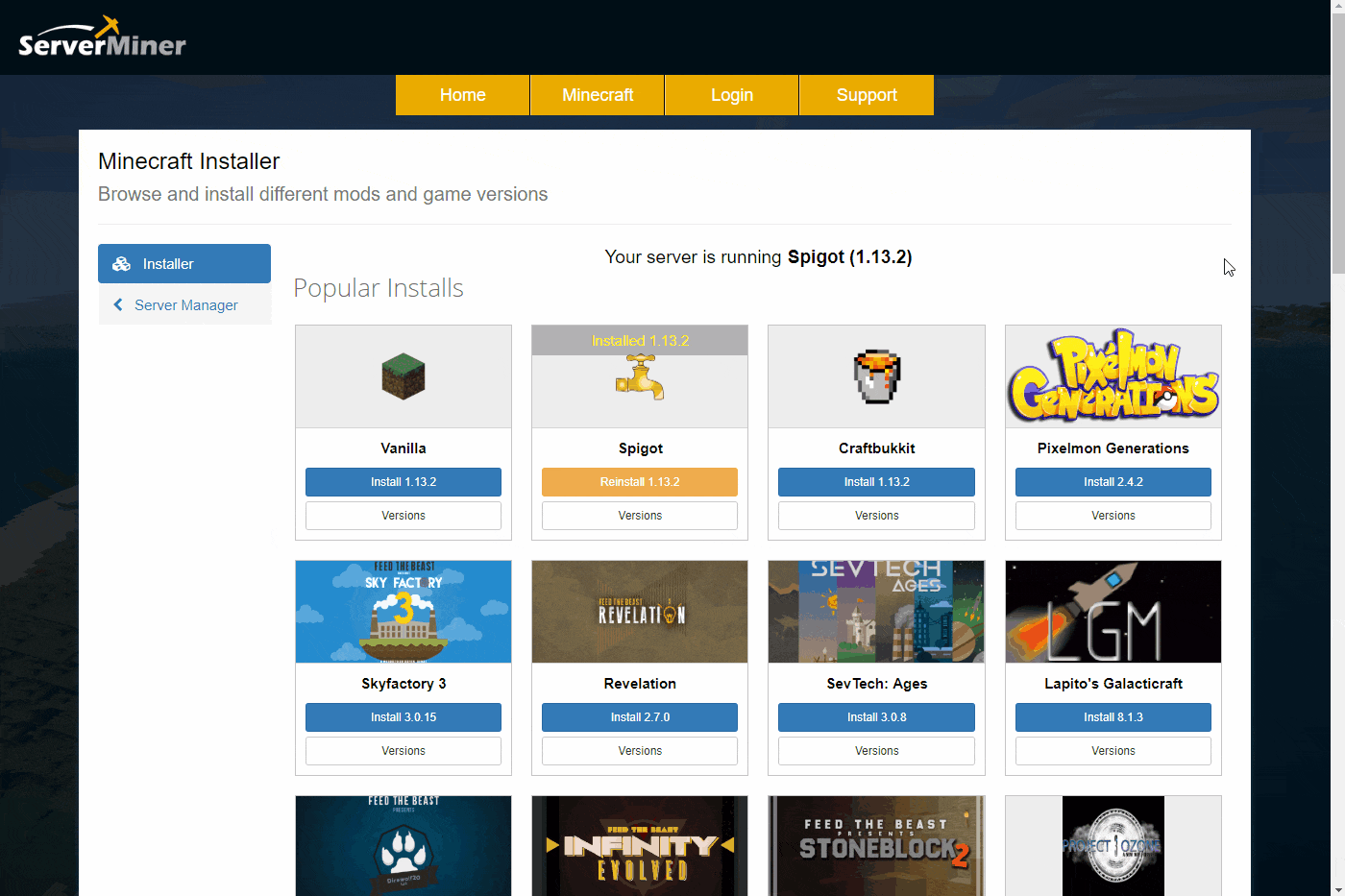Install Lapito's Galacticraft 8.1.3
Screen dimensions: 1345x896
[x=1113, y=717]
